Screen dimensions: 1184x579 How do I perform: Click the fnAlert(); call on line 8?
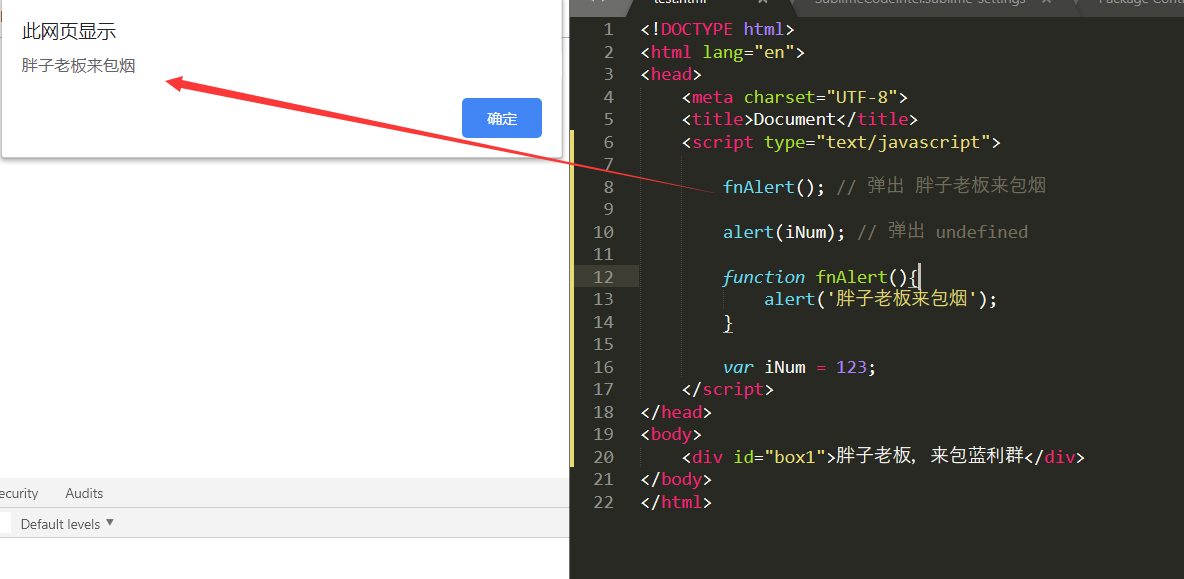[774, 186]
